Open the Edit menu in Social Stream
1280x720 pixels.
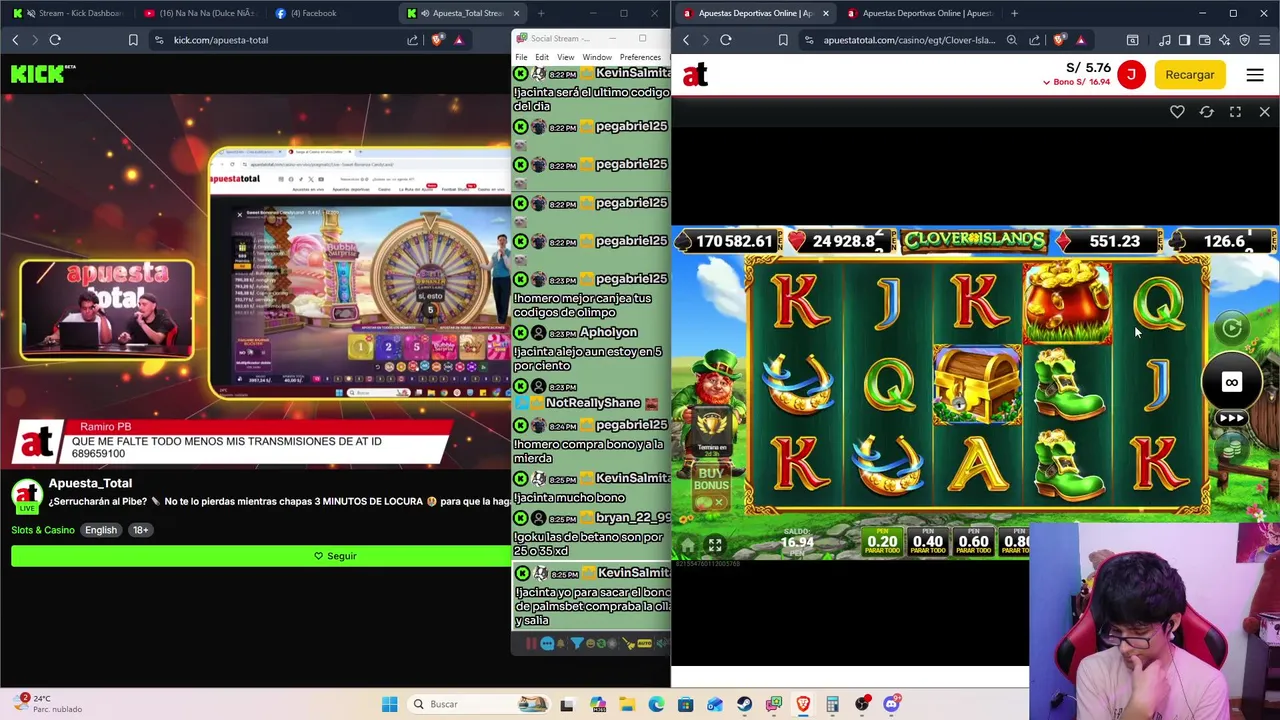pos(542,57)
